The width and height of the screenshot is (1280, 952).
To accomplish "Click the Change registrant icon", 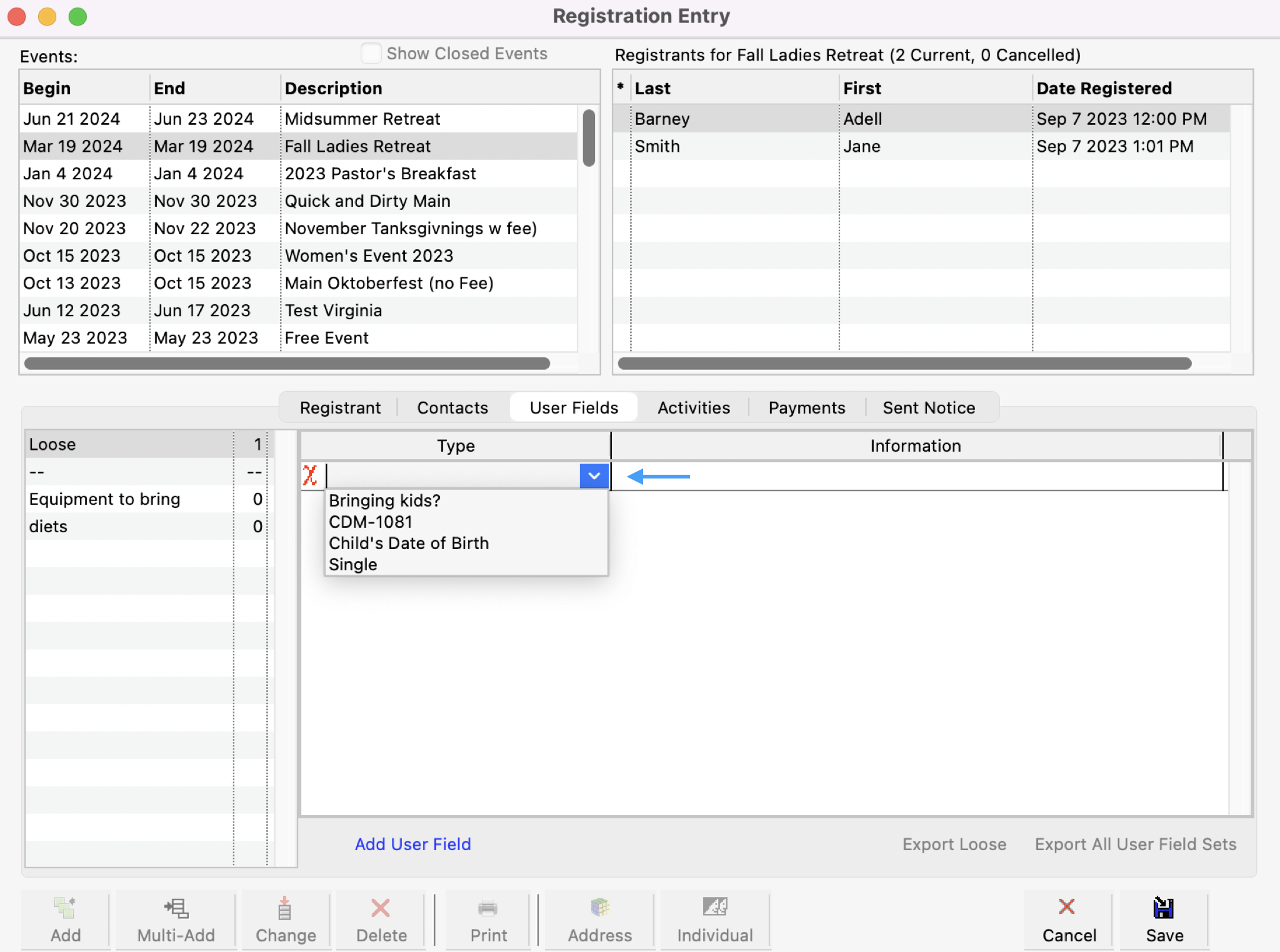I will pos(285,908).
